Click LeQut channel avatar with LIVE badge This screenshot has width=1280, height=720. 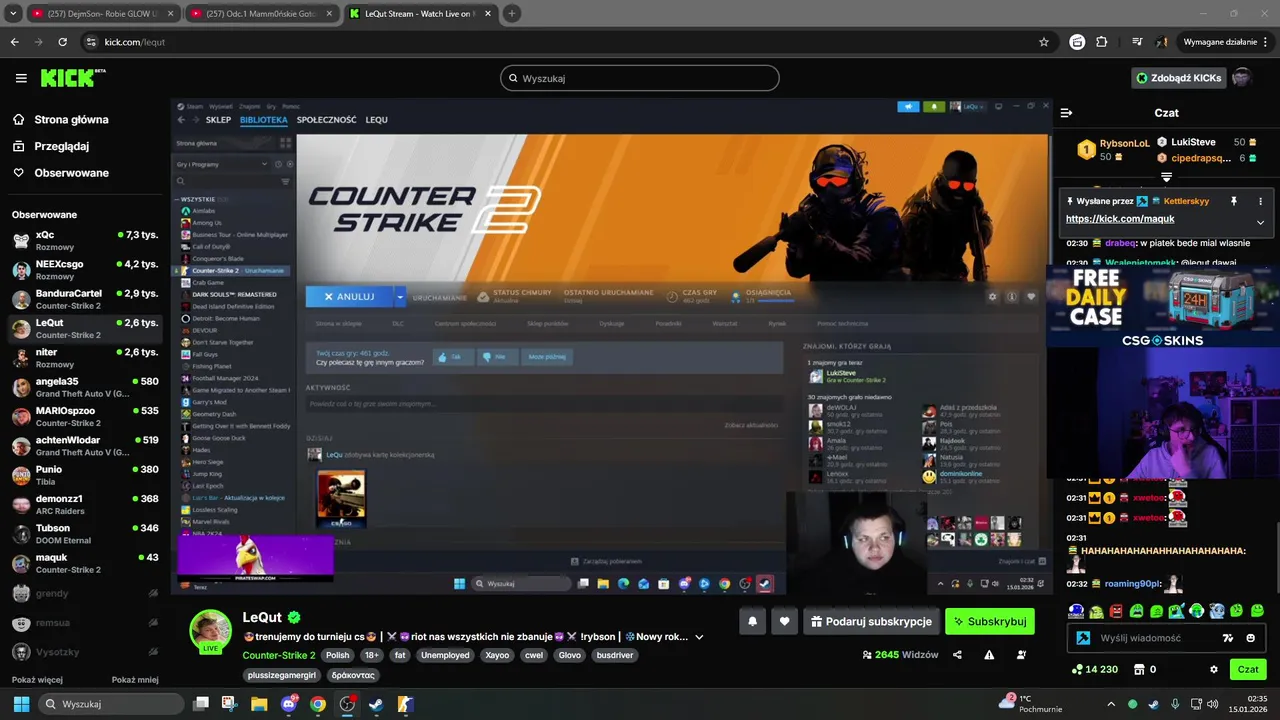point(211,630)
